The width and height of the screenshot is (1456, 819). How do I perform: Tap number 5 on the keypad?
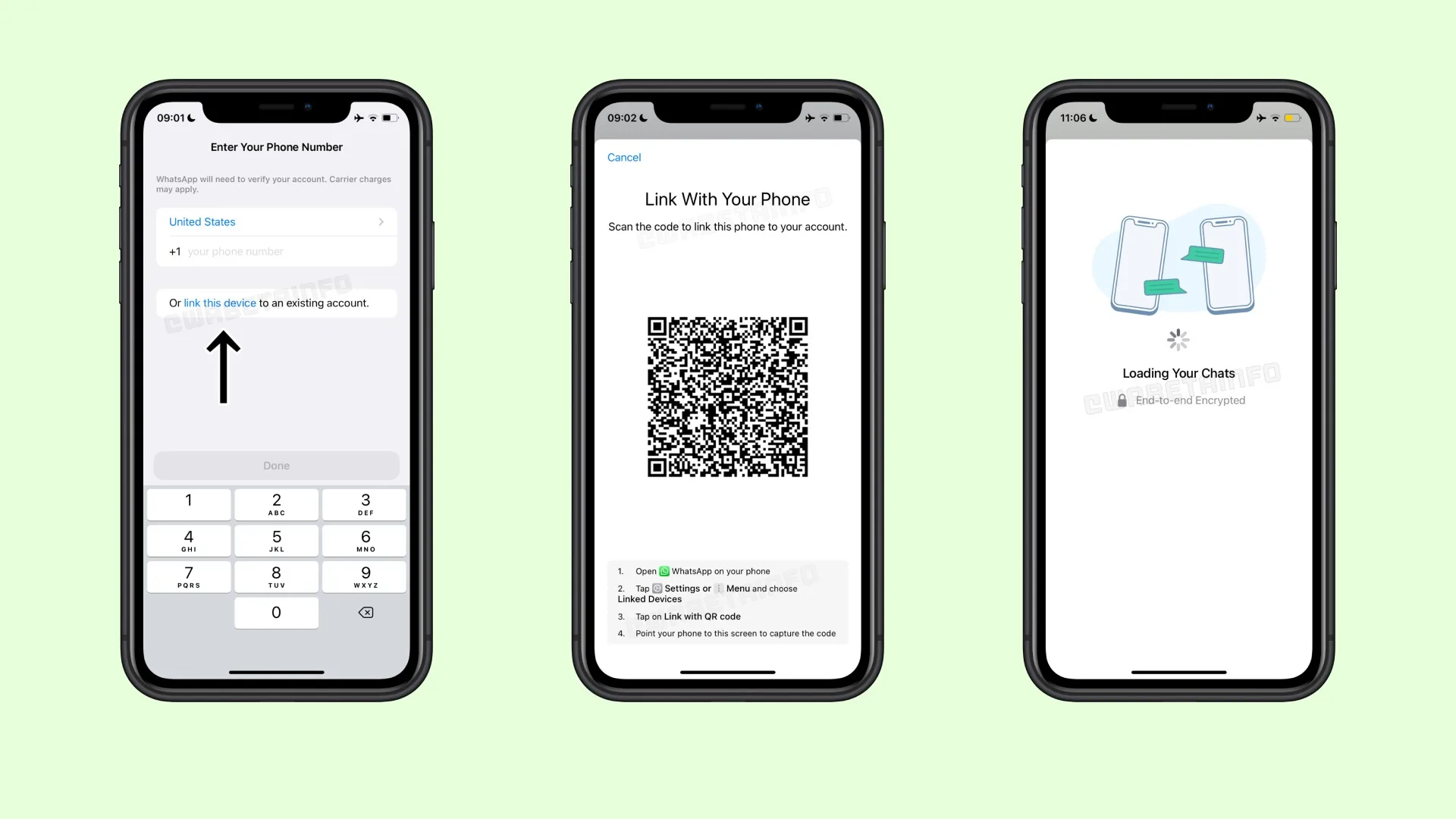tap(276, 540)
